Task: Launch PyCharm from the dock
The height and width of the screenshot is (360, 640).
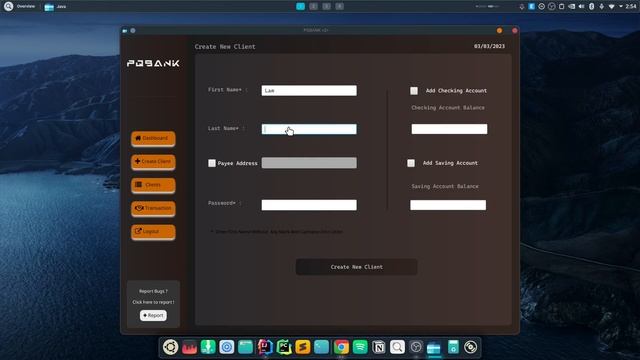Action: (x=284, y=347)
